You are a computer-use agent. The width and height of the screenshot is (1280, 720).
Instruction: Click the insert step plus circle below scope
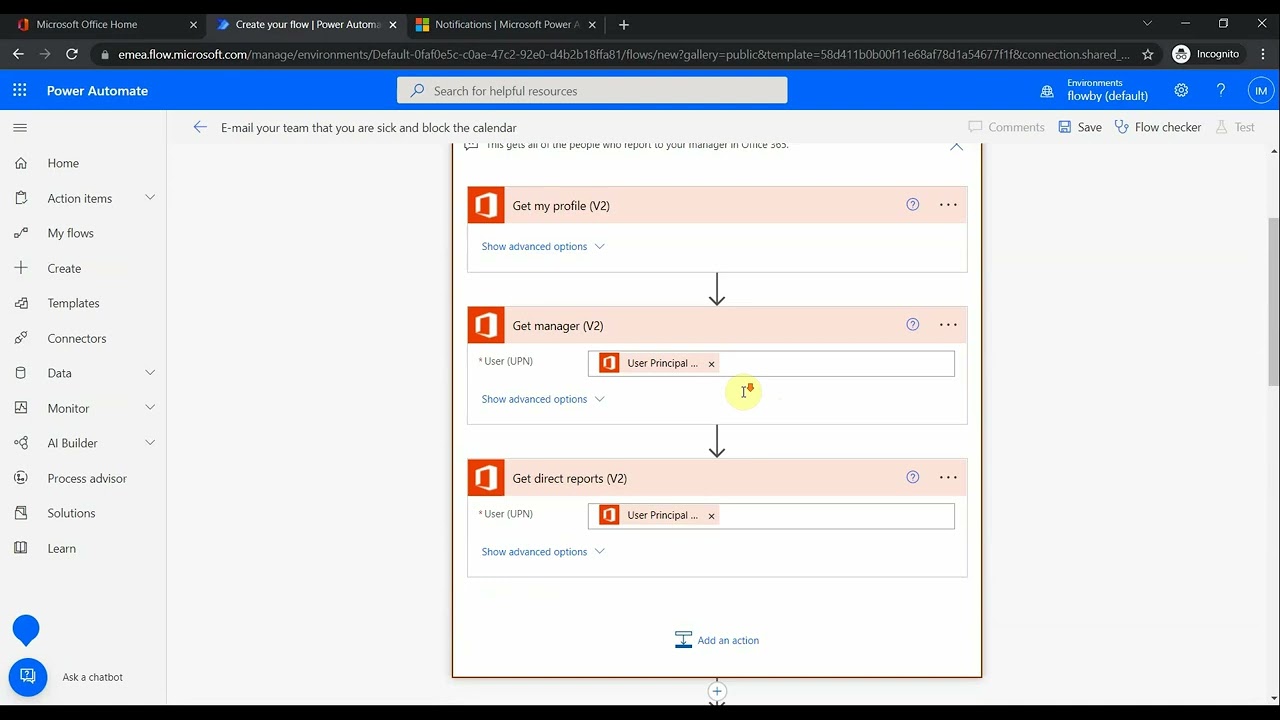[x=717, y=691]
